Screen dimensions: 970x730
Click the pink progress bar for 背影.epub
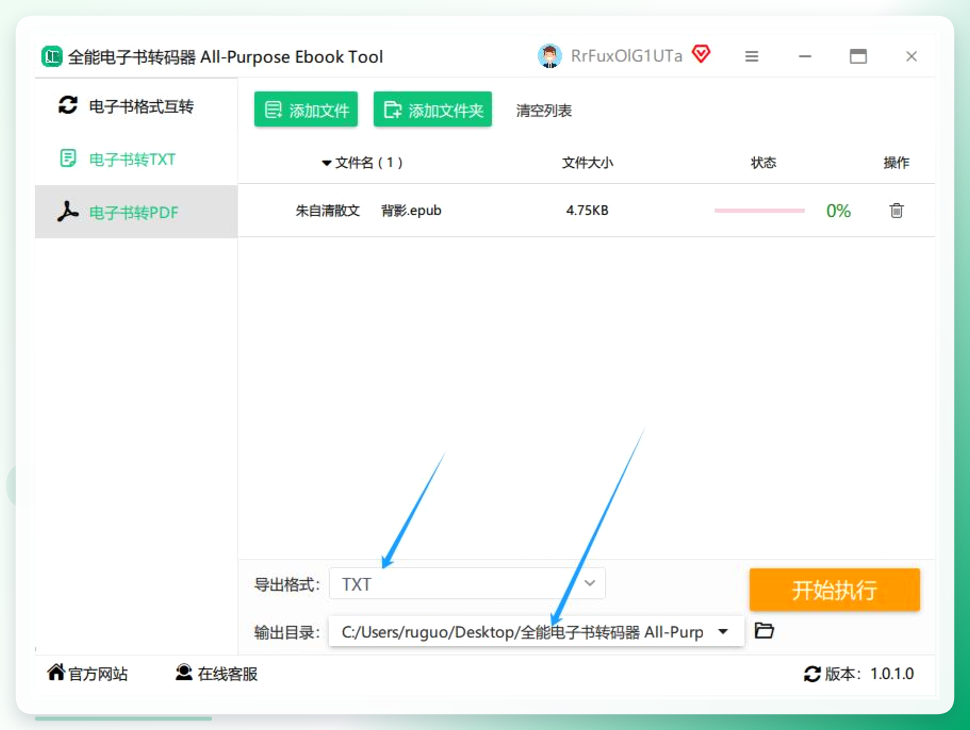[760, 211]
